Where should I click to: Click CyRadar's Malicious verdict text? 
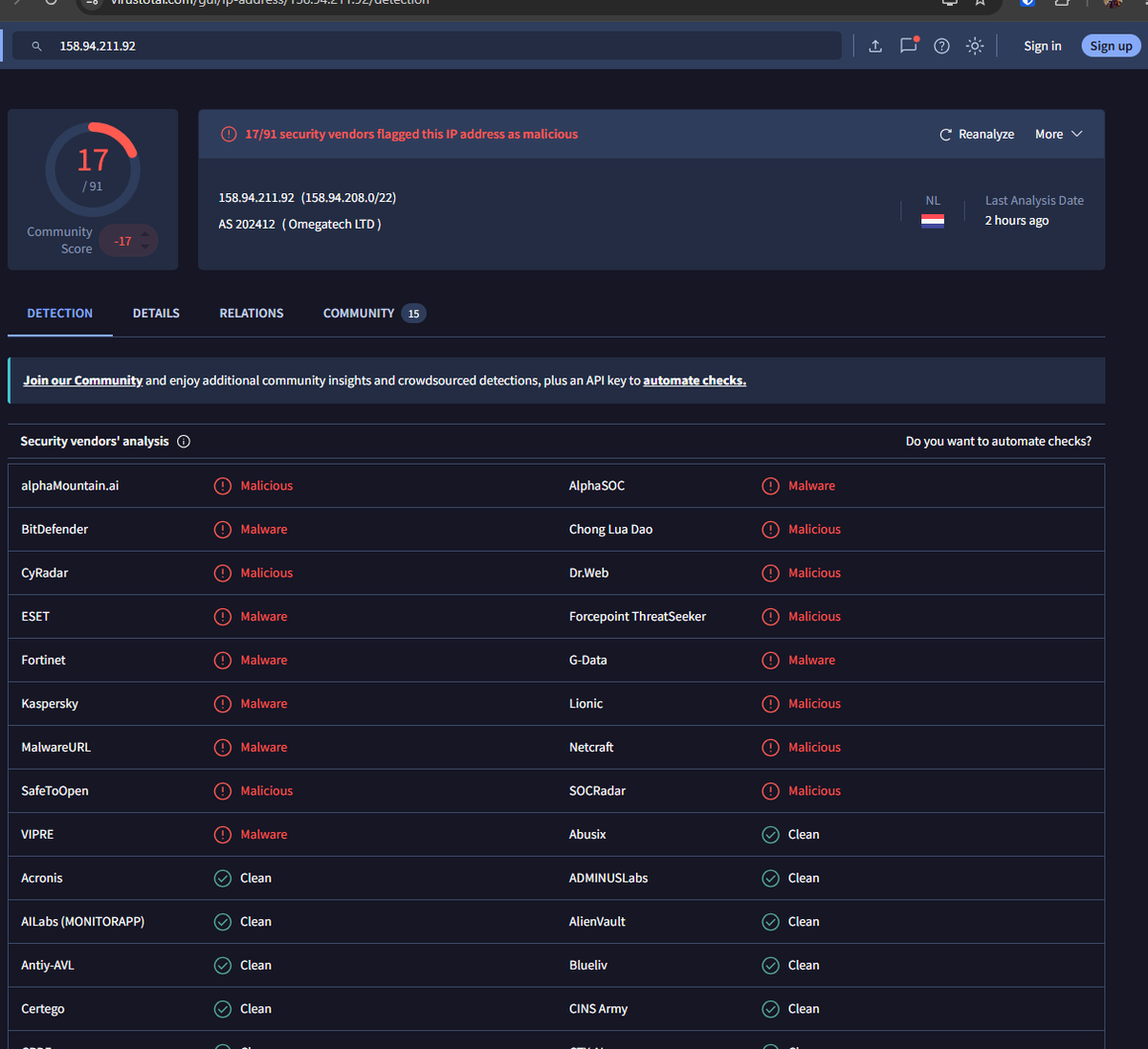(267, 573)
